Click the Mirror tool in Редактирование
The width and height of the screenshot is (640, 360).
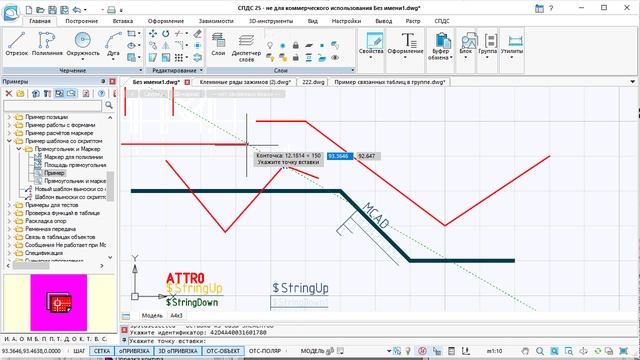[x=165, y=45]
